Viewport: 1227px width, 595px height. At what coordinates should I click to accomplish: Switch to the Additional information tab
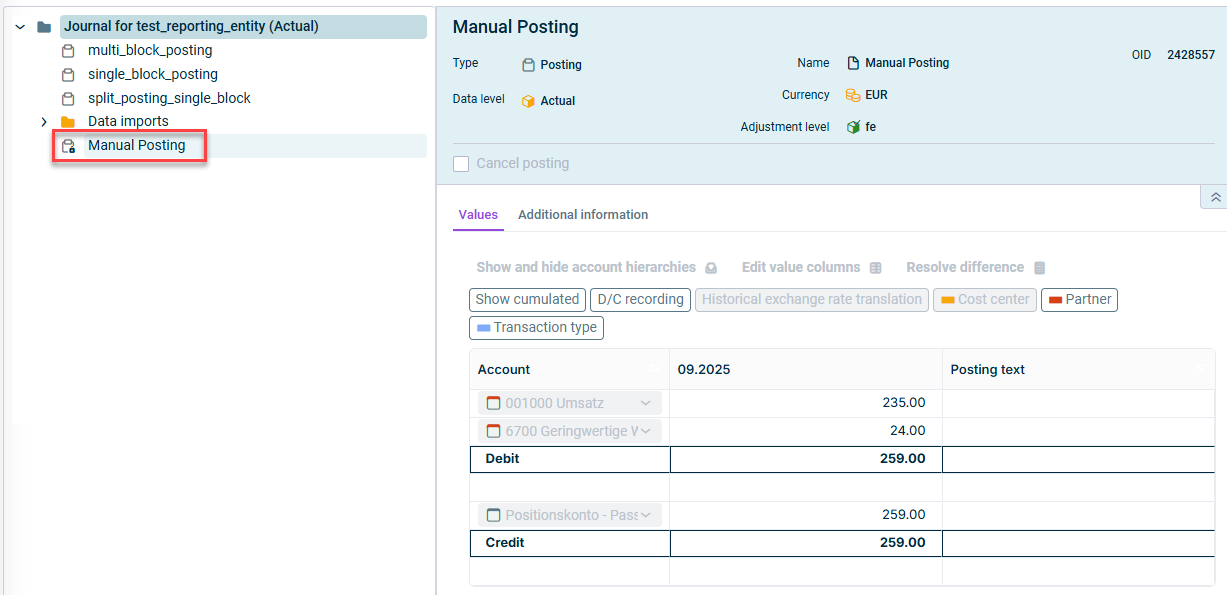click(583, 215)
